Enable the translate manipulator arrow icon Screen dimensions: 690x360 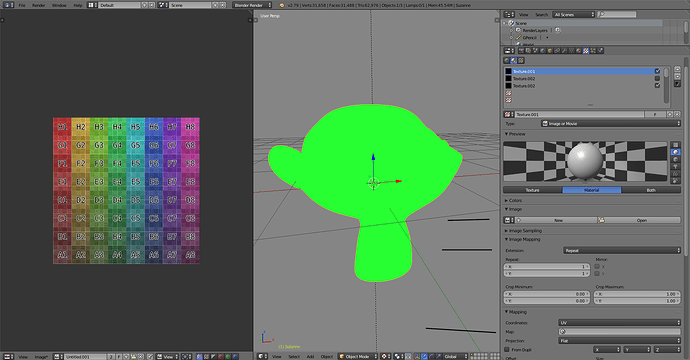(x=424, y=356)
